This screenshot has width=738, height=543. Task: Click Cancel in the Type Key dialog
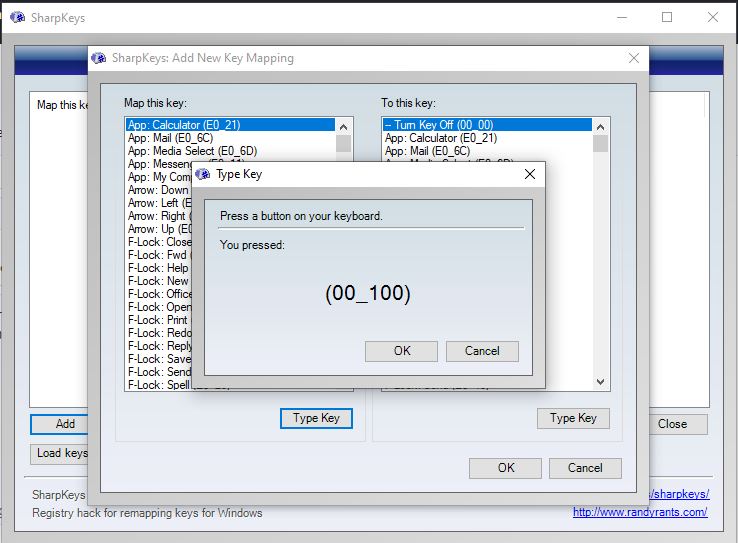482,351
